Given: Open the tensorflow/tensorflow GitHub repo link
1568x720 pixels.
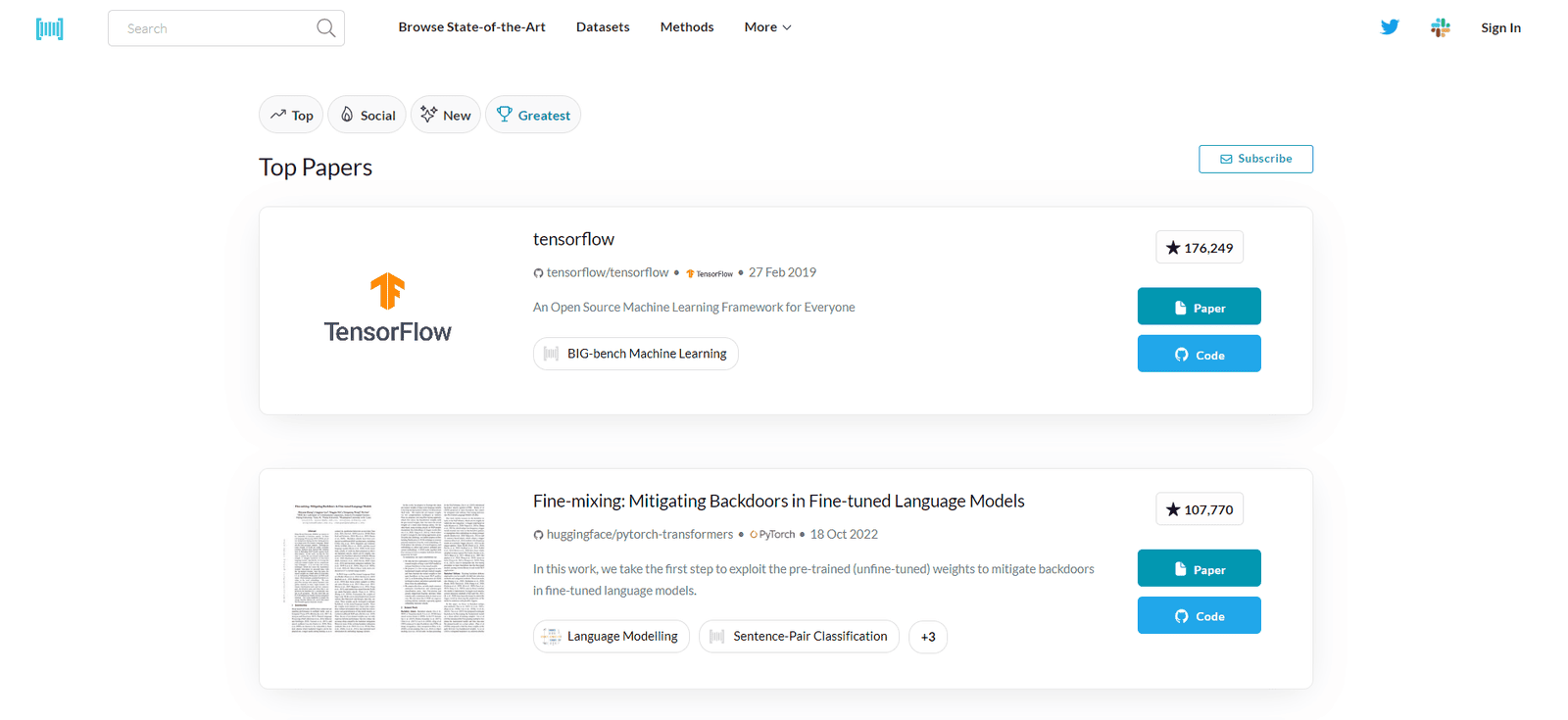Looking at the screenshot, I should pos(601,272).
